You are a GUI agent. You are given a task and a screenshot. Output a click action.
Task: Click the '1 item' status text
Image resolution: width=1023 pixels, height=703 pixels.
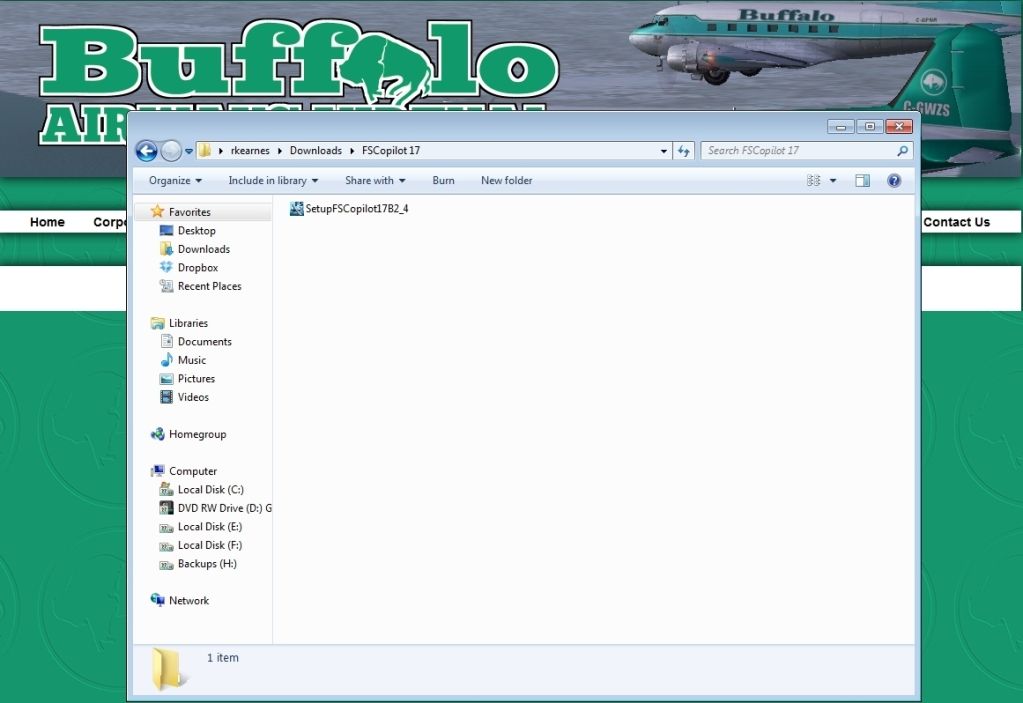[x=223, y=657]
